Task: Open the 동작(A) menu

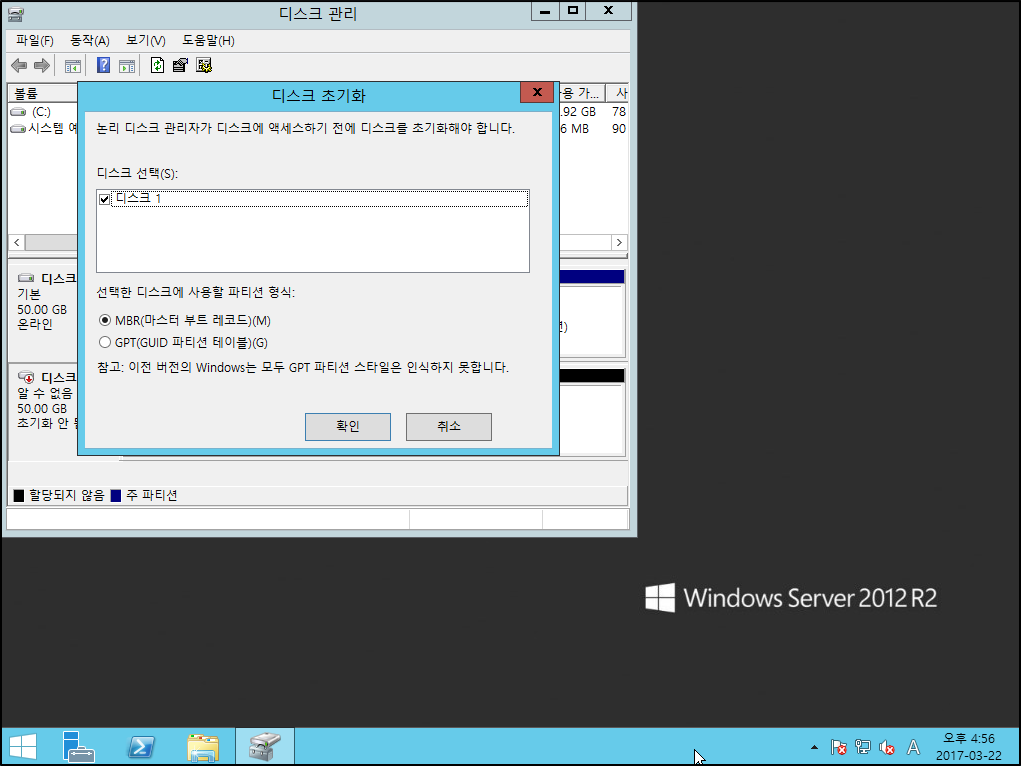Action: coord(90,40)
